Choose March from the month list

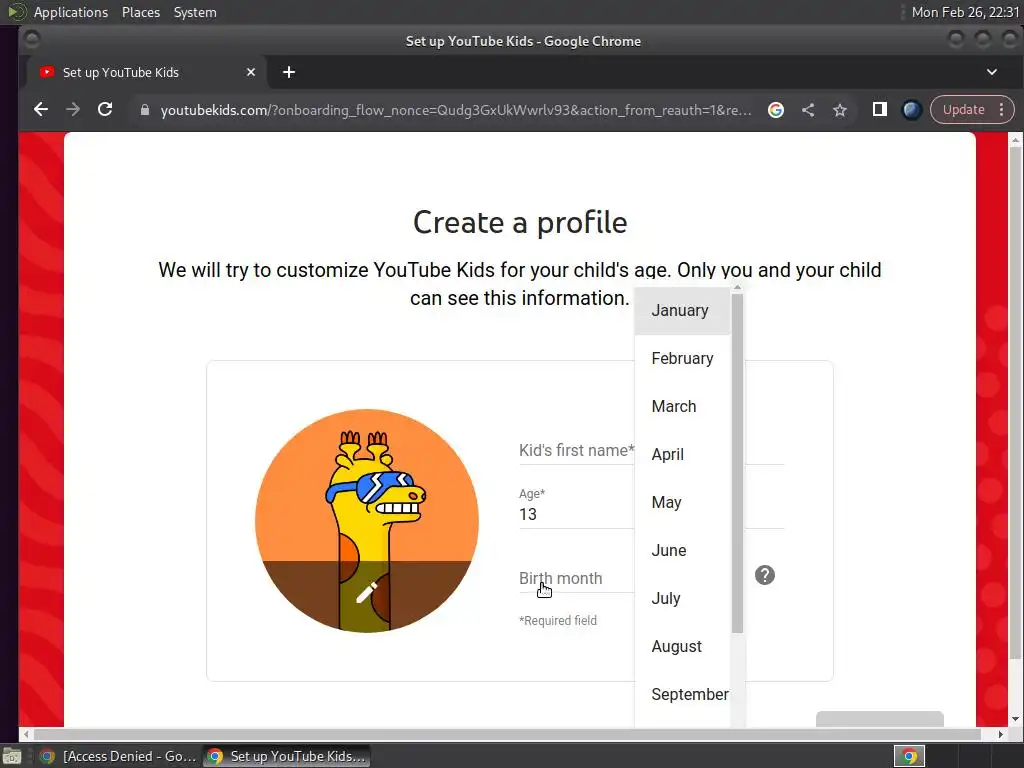coord(682,407)
